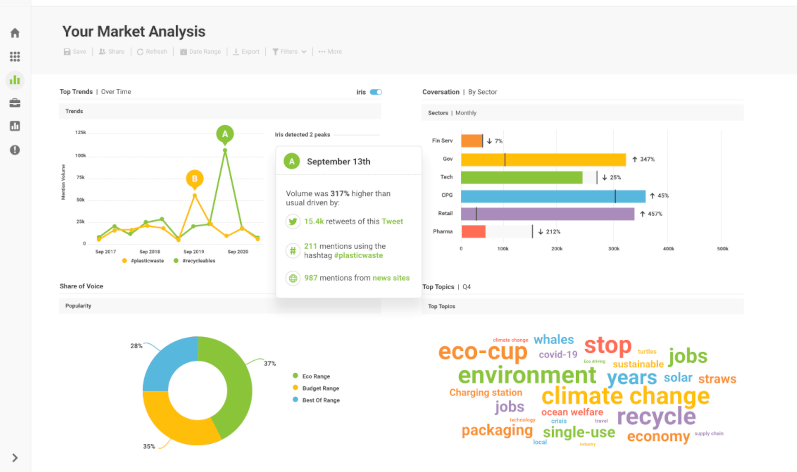797x472 pixels.
Task: Click the hashtag icon in peak popup
Action: point(292,250)
